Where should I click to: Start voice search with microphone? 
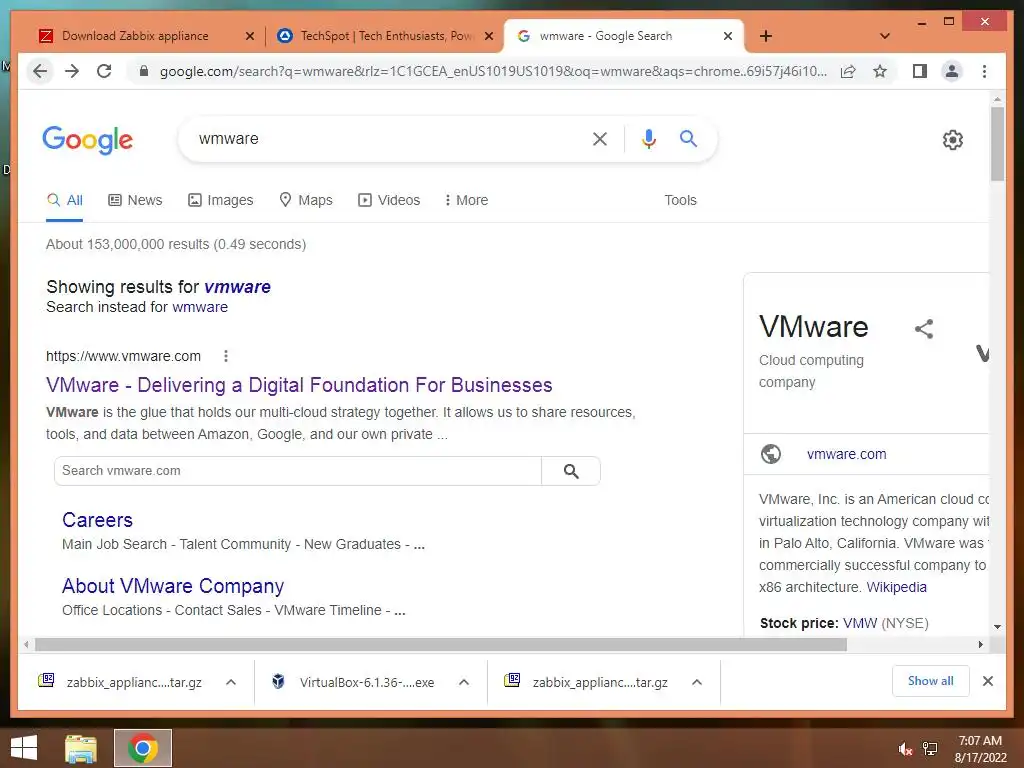(648, 138)
